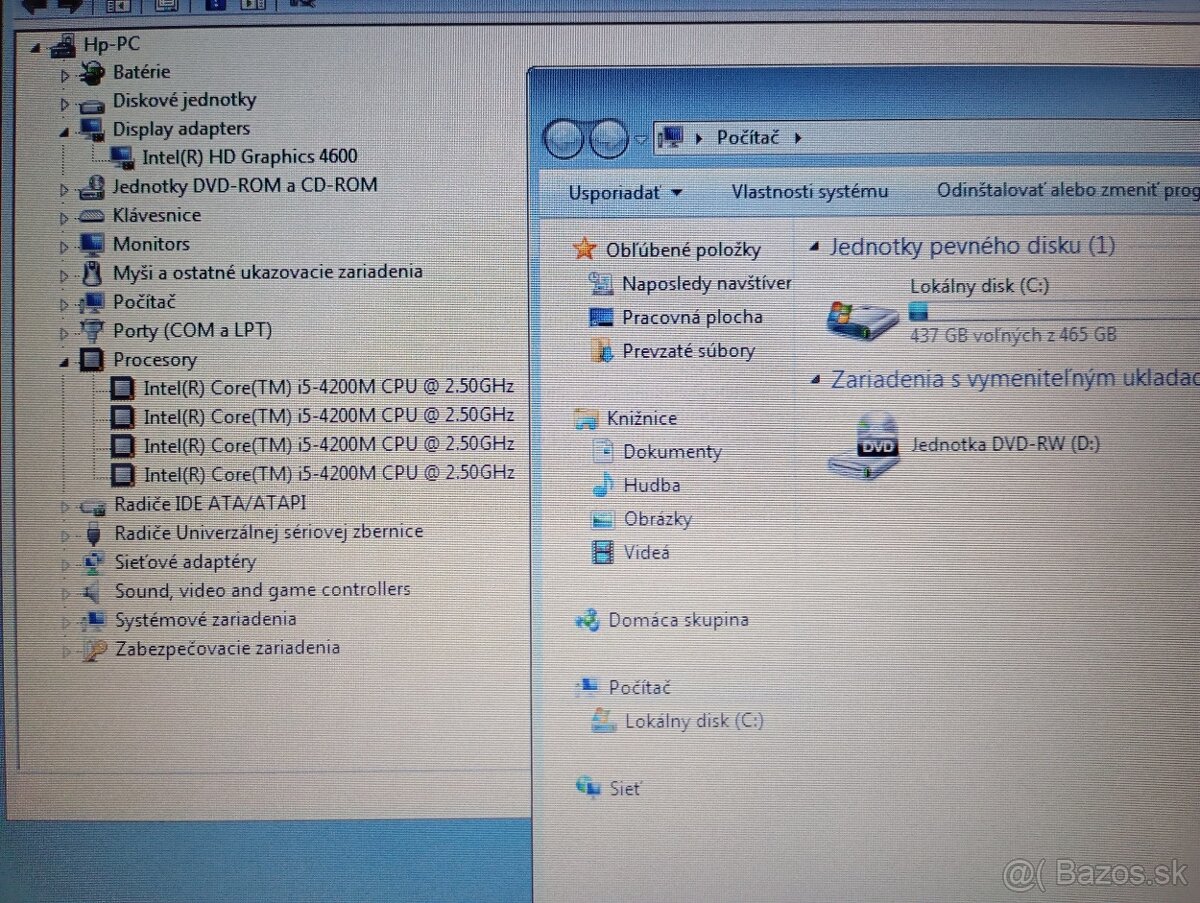Click the Display adapters monitor icon
The width and height of the screenshot is (1200, 903).
tap(92, 129)
